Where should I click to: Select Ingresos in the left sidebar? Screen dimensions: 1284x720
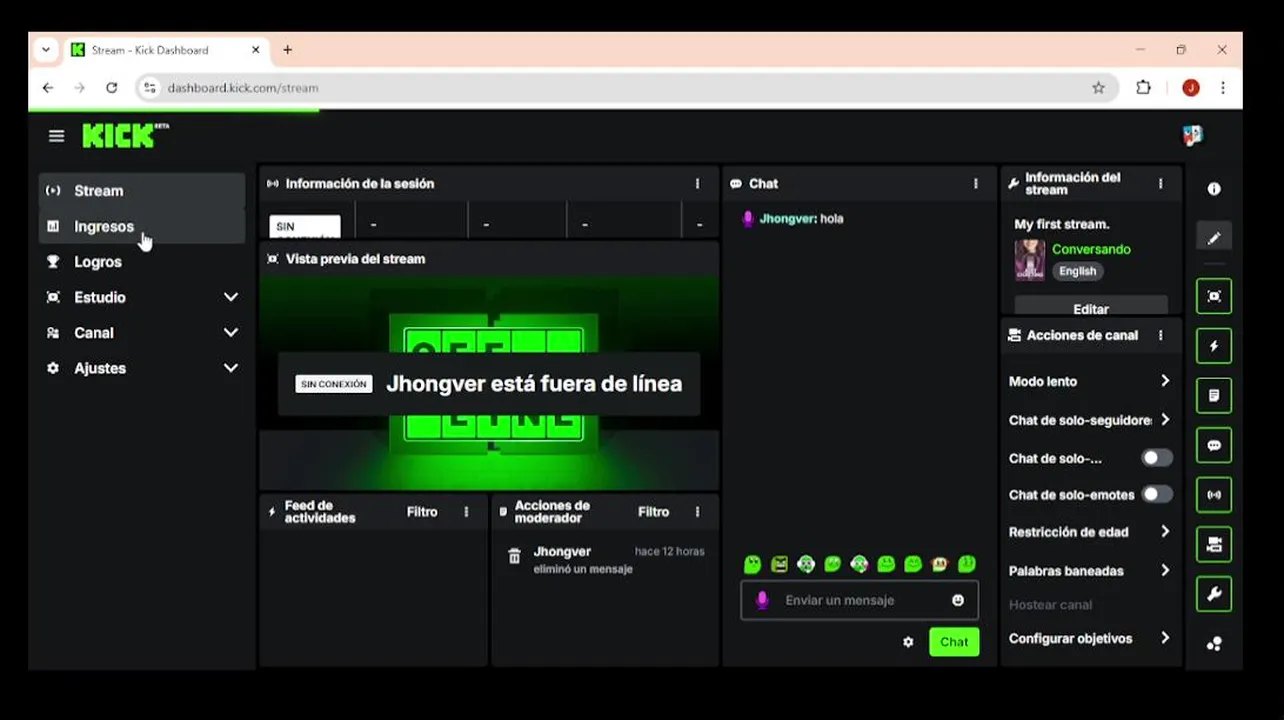(143, 227)
